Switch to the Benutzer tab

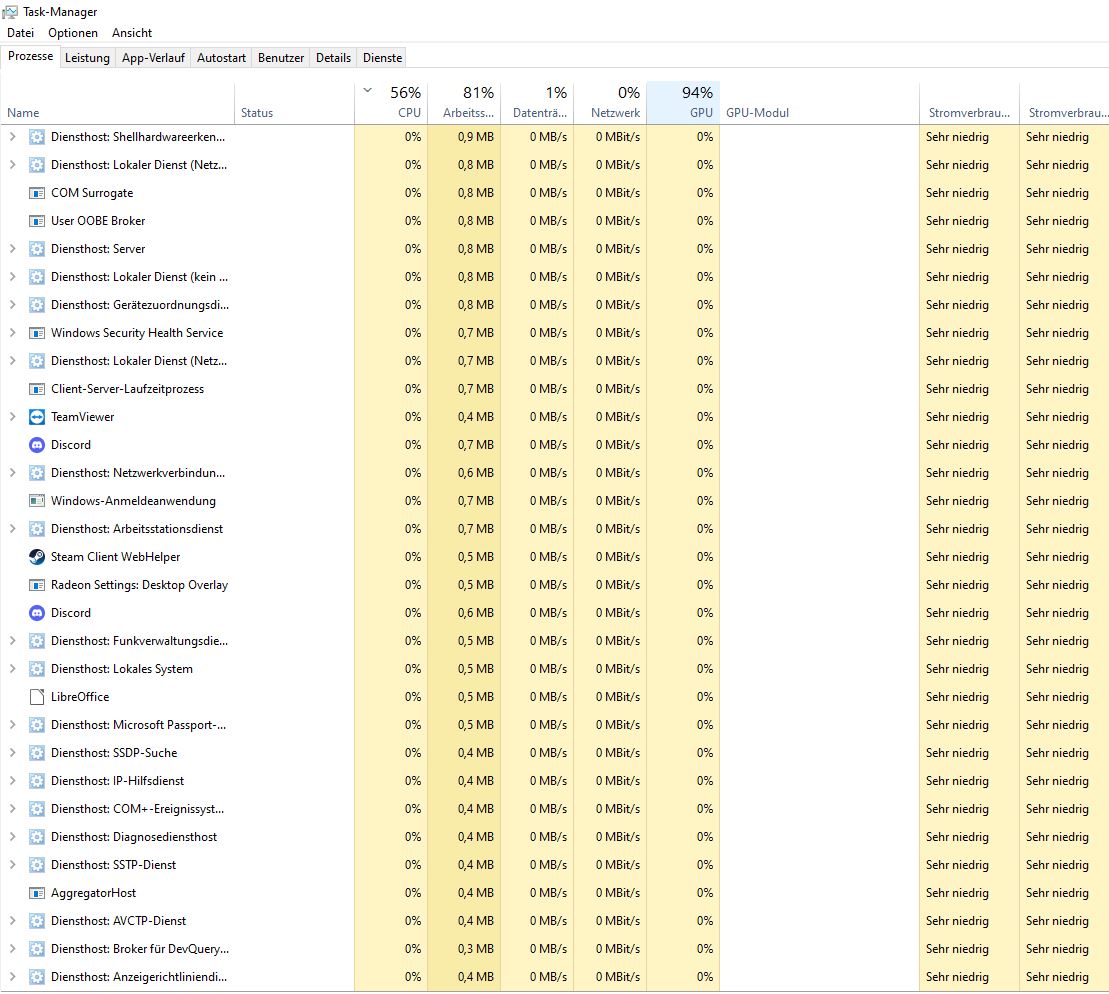coord(281,58)
